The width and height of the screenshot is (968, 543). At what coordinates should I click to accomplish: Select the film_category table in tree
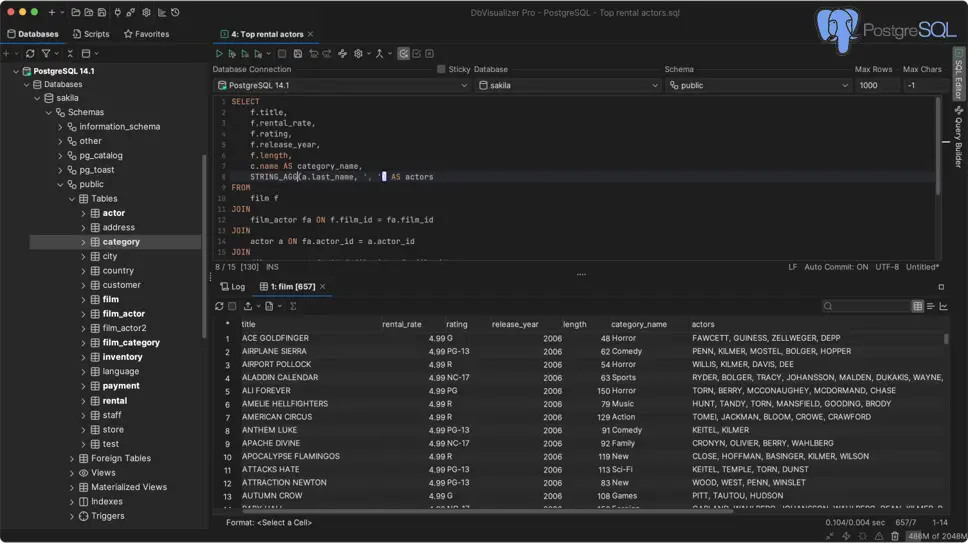tap(131, 343)
